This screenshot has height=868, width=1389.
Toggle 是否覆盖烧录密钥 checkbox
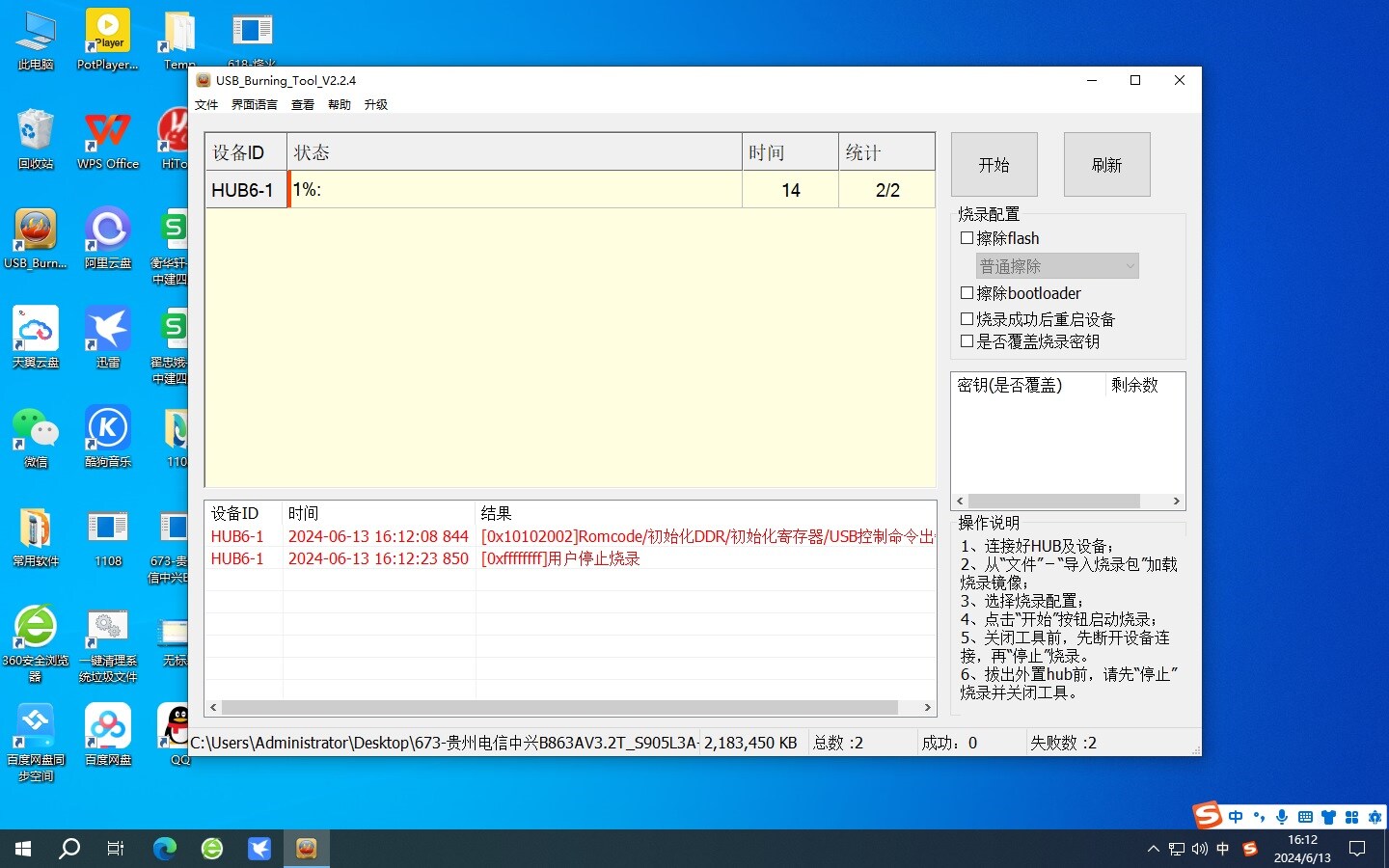click(x=967, y=340)
